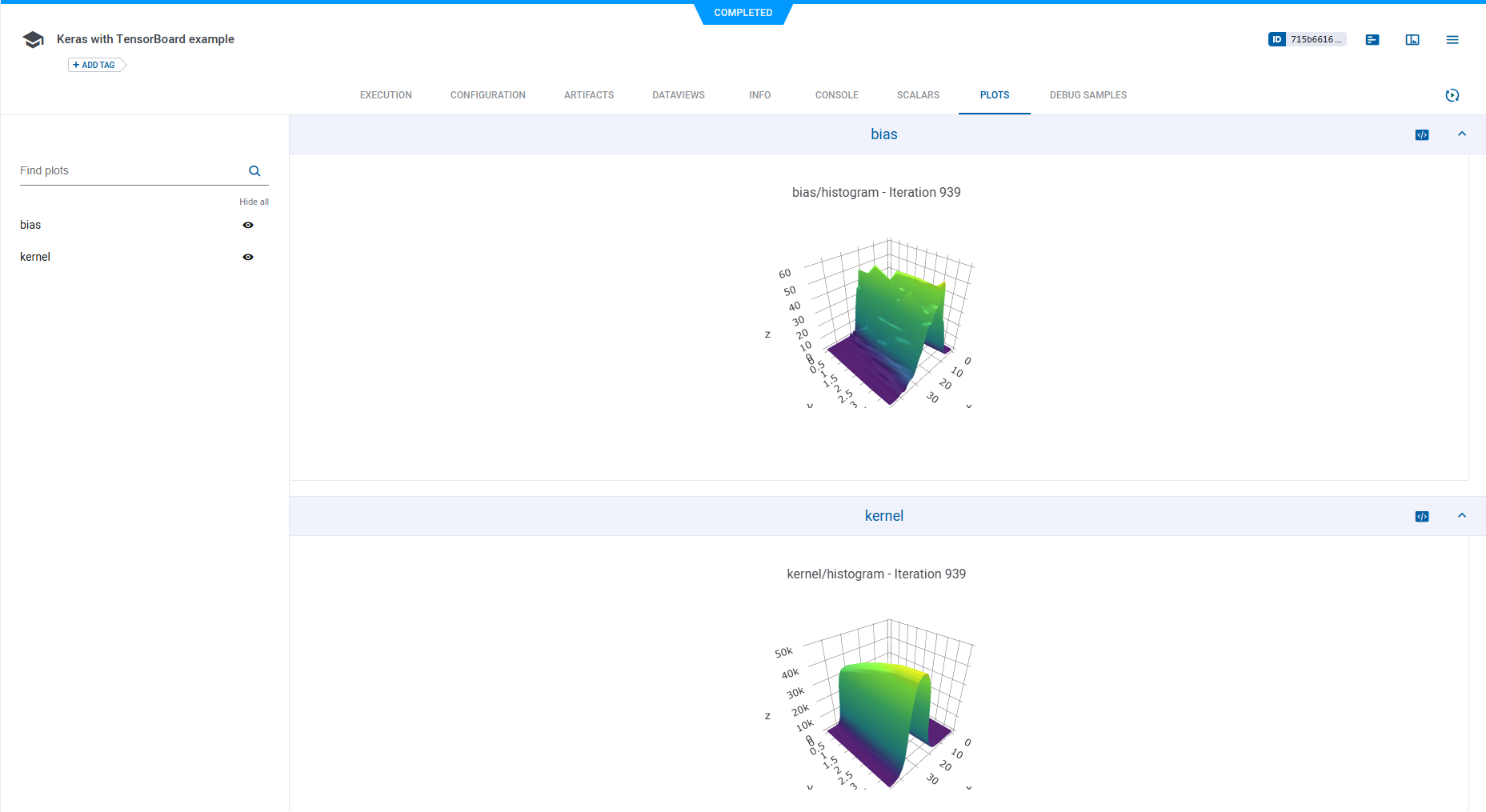This screenshot has width=1486, height=812.
Task: Toggle the side-by-side comparison view icon
Action: click(x=1412, y=39)
